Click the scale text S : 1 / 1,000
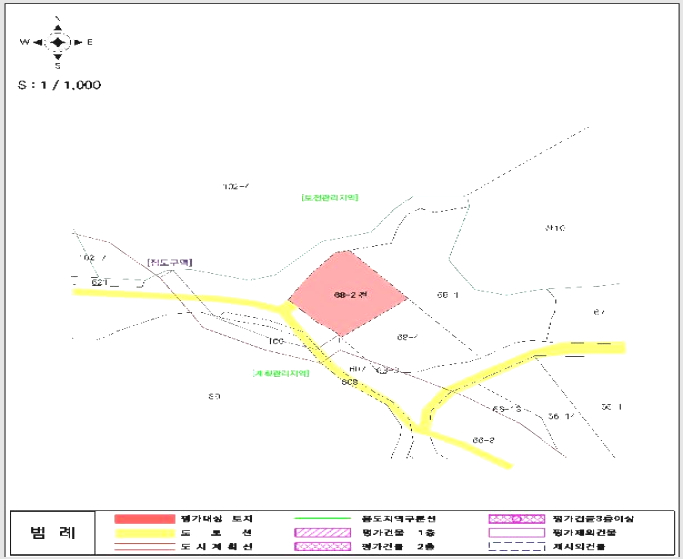The image size is (683, 559). click(x=59, y=85)
